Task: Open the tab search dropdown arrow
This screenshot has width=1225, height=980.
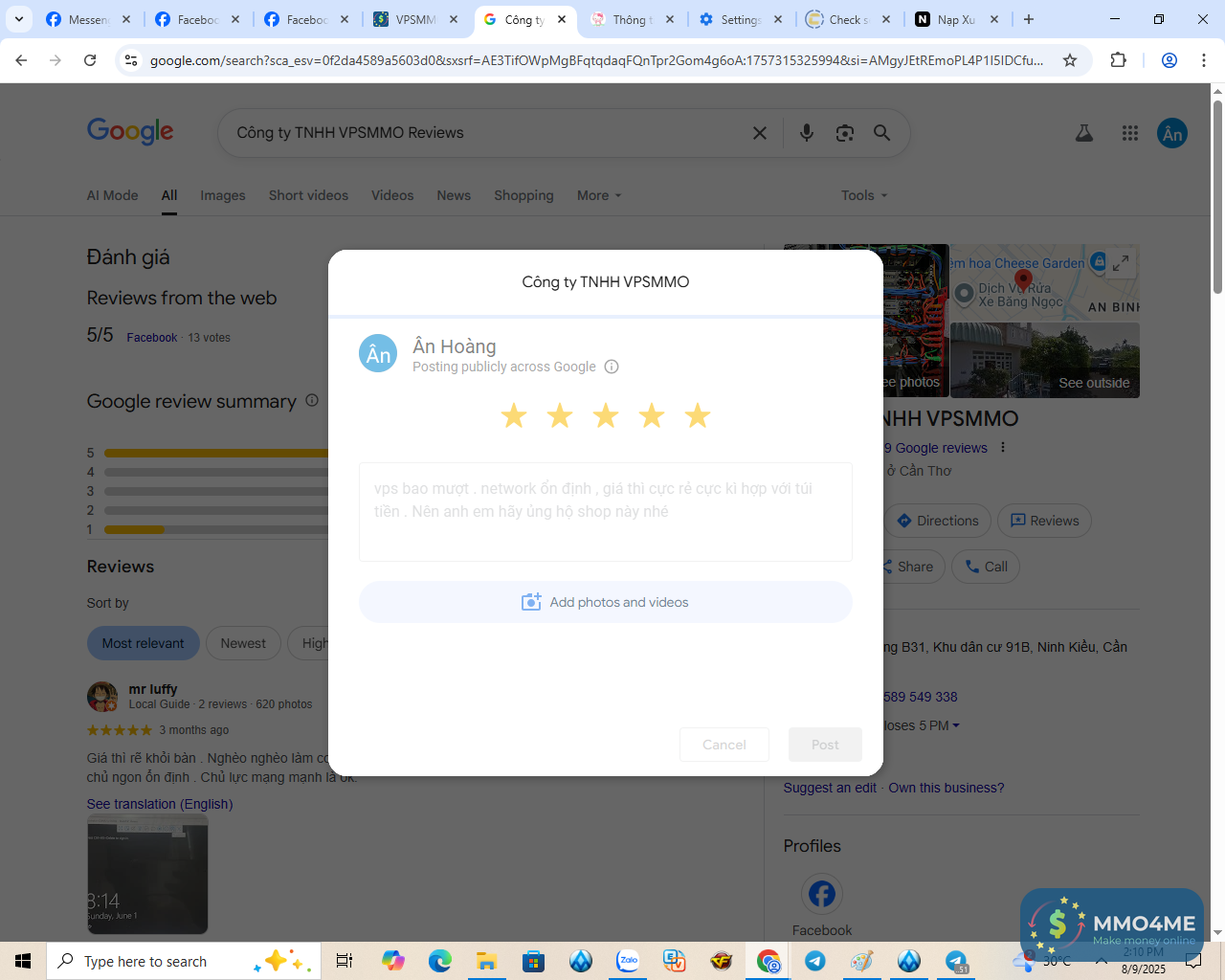Action: 18,19
